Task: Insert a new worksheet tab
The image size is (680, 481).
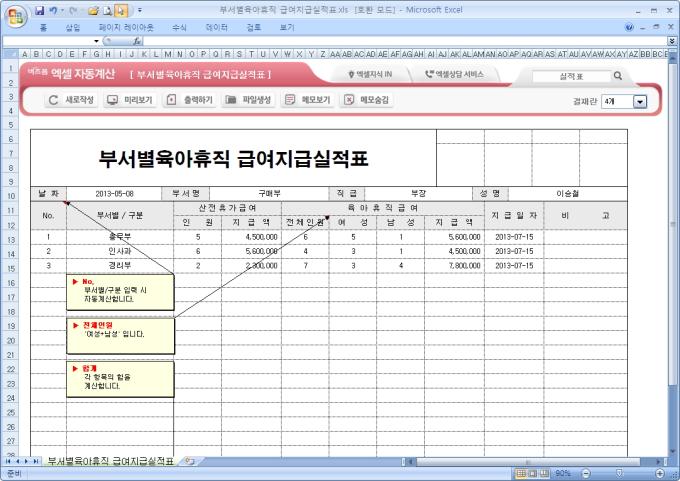Action: 190,461
